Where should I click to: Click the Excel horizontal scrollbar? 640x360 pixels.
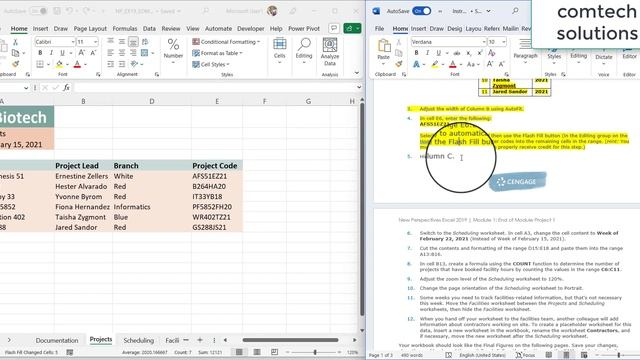coord(290,340)
